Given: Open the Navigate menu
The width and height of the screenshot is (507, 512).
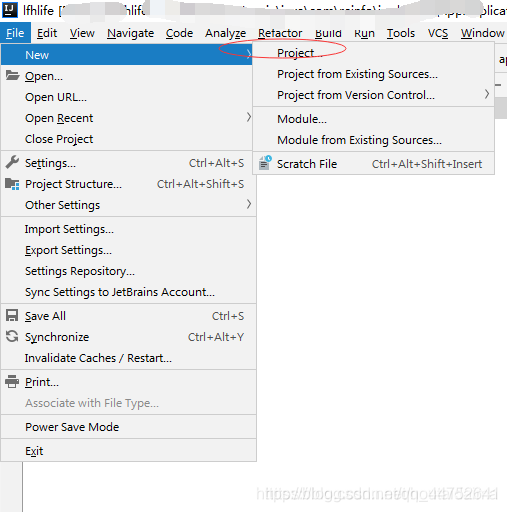Looking at the screenshot, I should (x=130, y=33).
